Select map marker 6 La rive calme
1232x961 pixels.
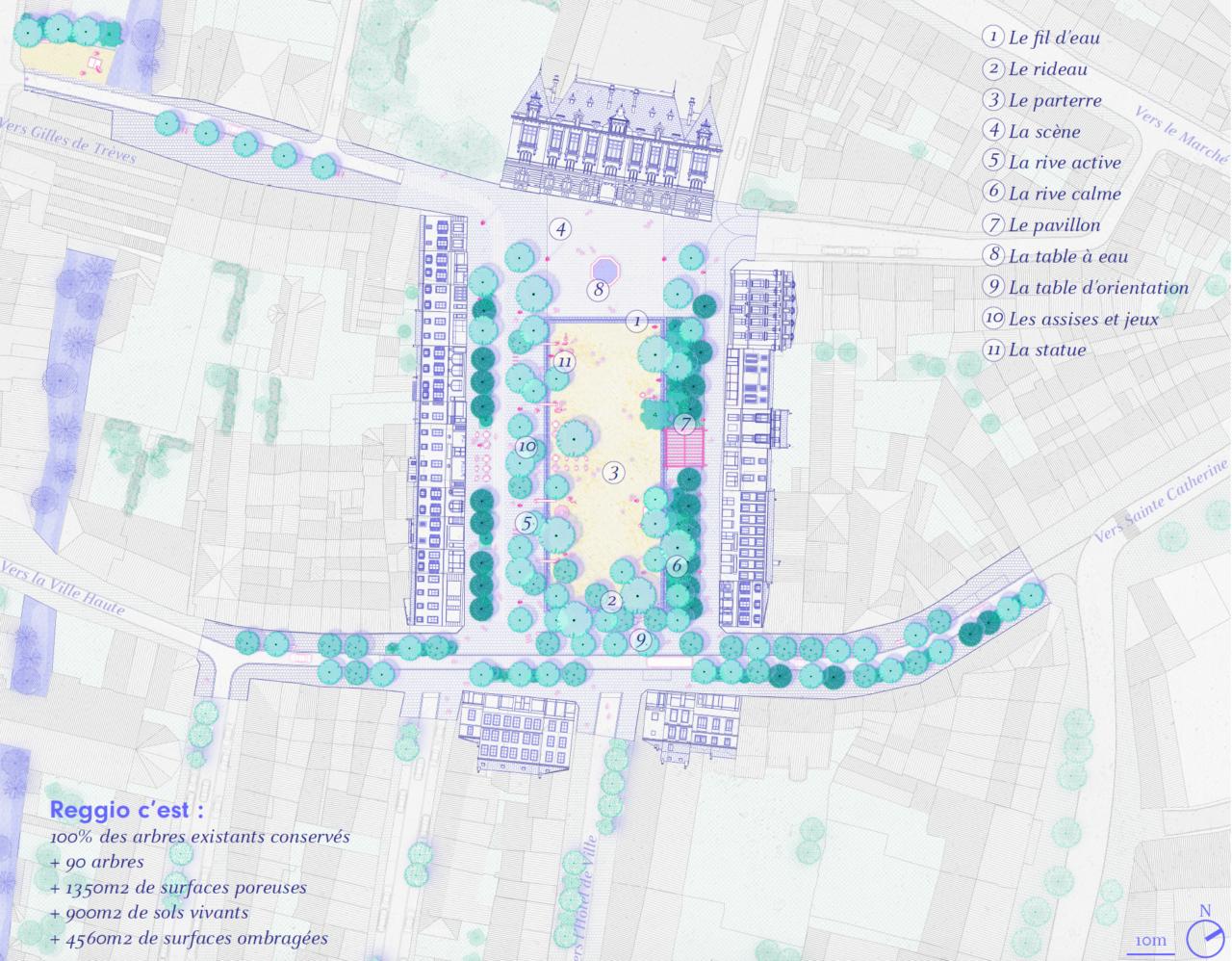[677, 565]
